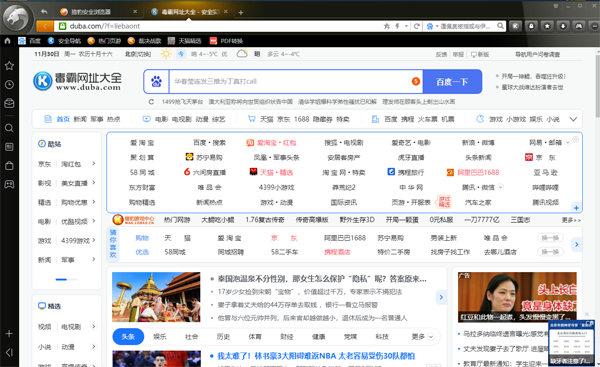Refresh hot searches with the small circular arrow

(151, 102)
